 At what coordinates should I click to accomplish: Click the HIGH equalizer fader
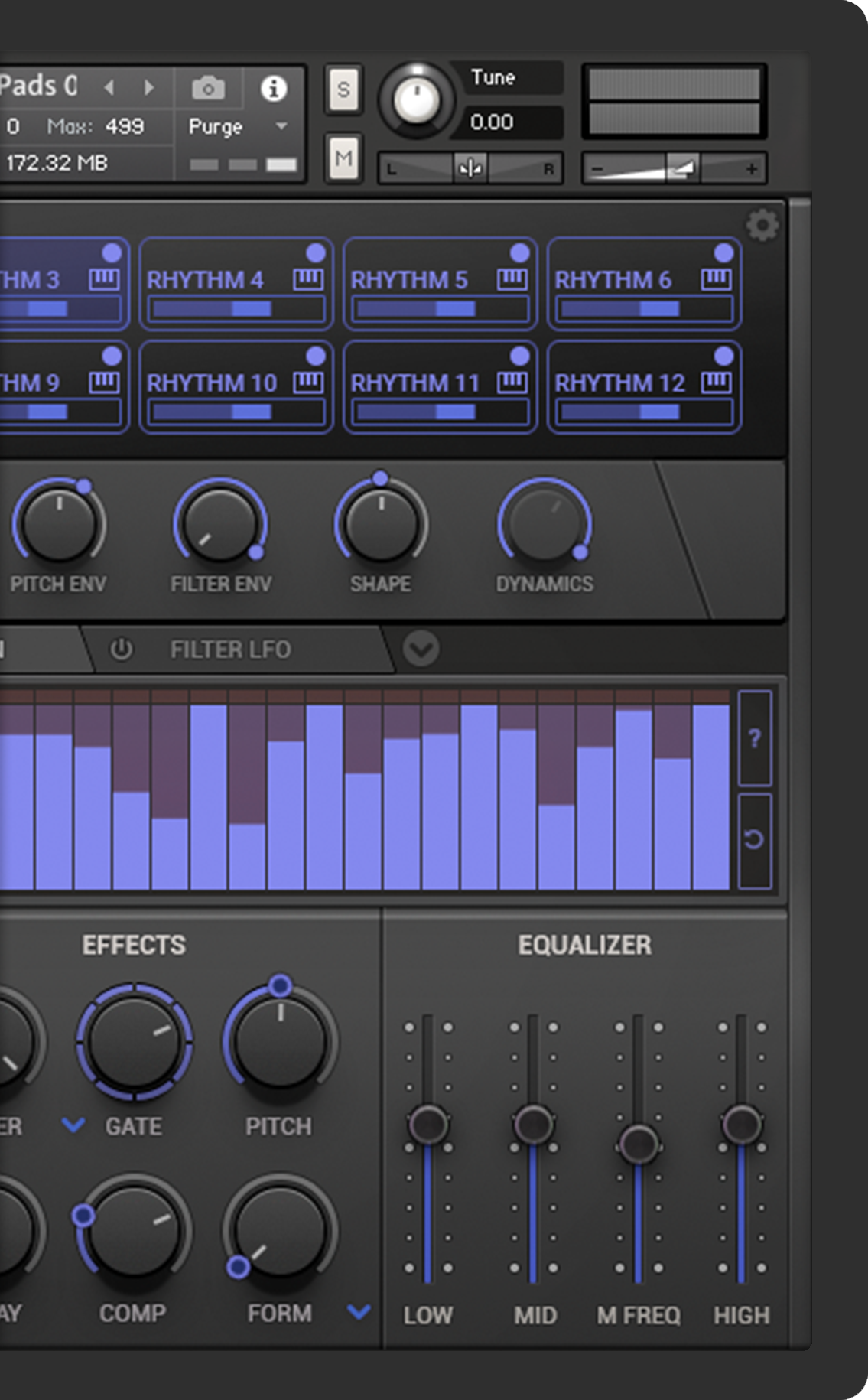[x=742, y=1124]
